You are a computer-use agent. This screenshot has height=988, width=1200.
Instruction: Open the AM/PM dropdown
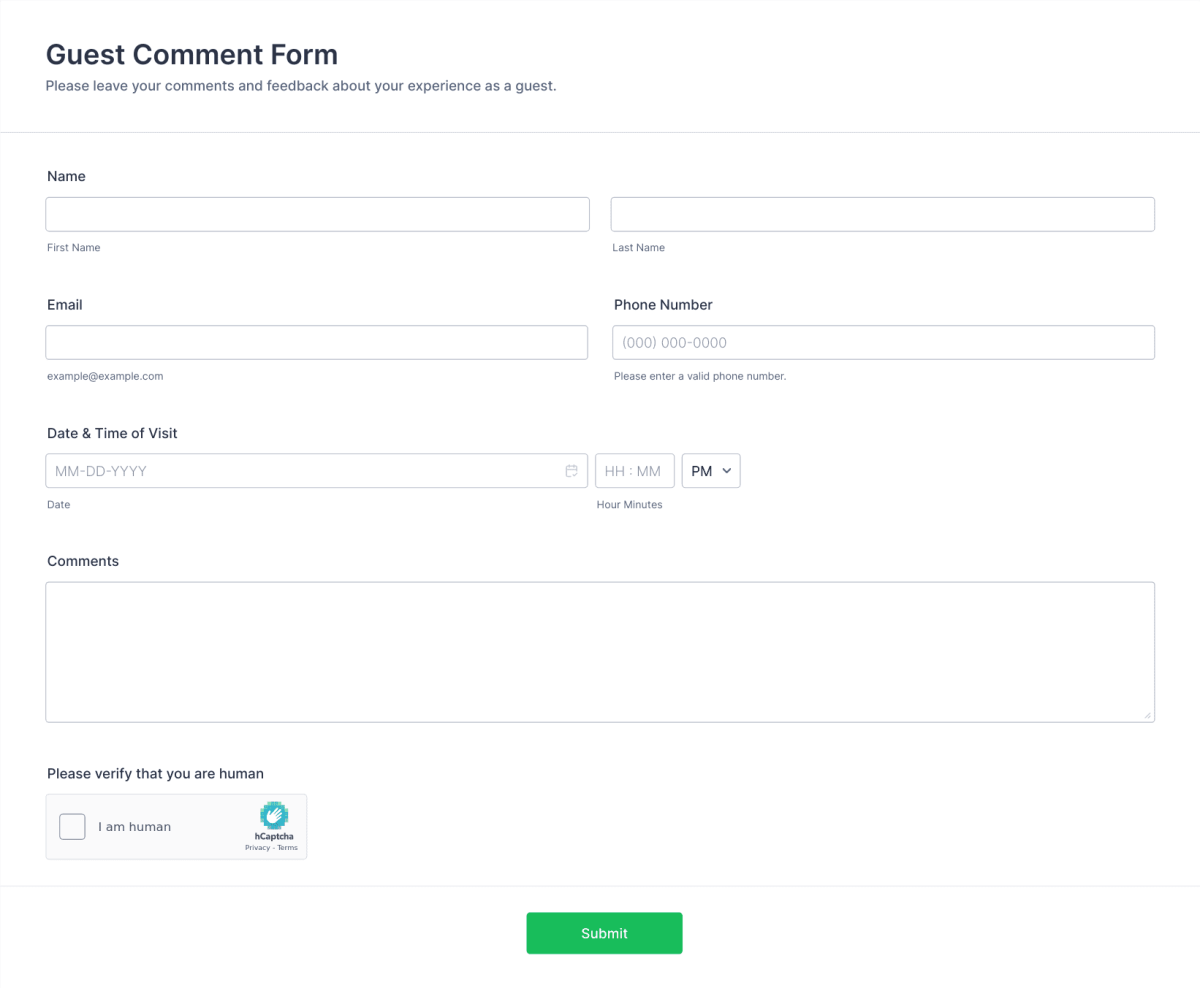pyautogui.click(x=710, y=470)
